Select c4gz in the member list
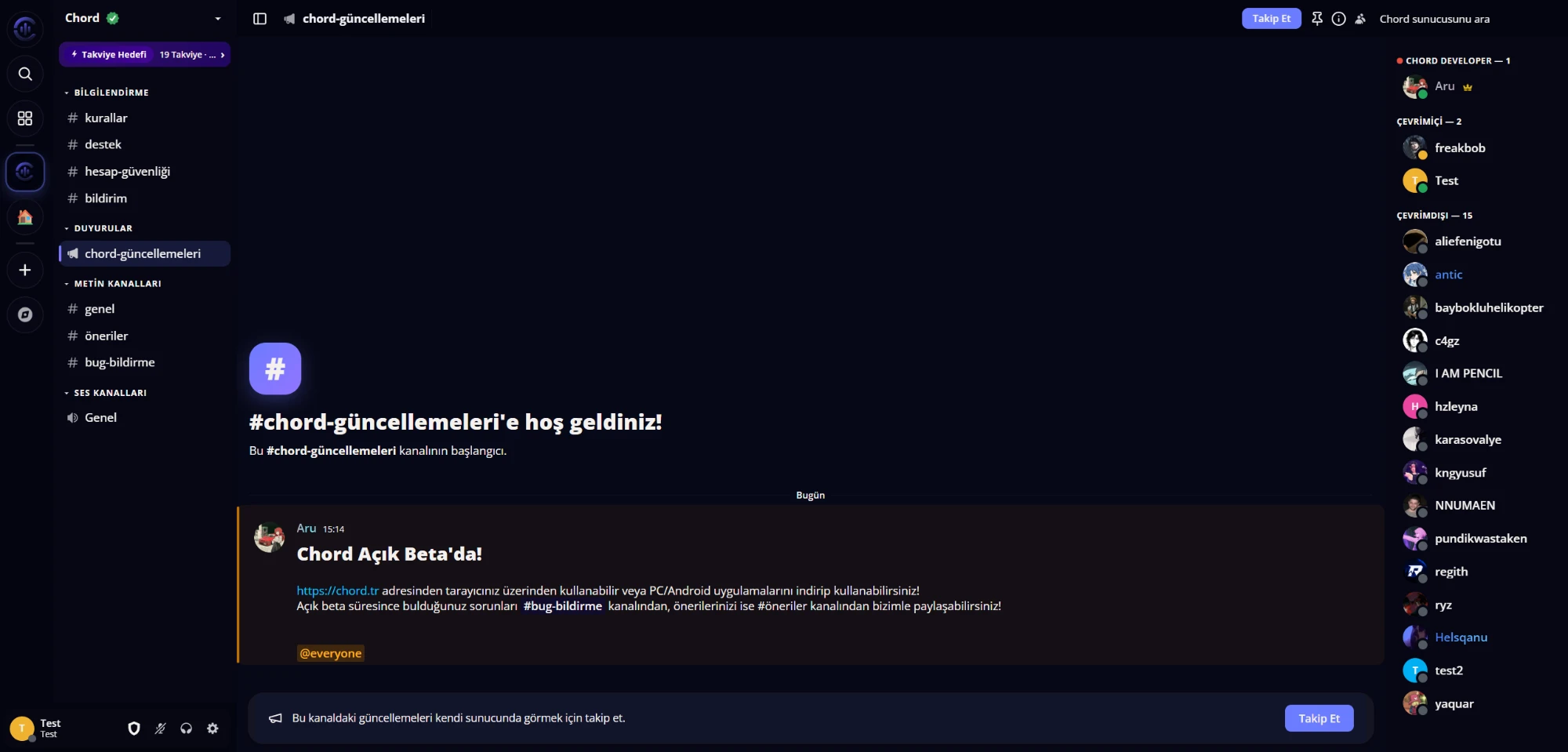The height and width of the screenshot is (752, 1568). [1474, 340]
